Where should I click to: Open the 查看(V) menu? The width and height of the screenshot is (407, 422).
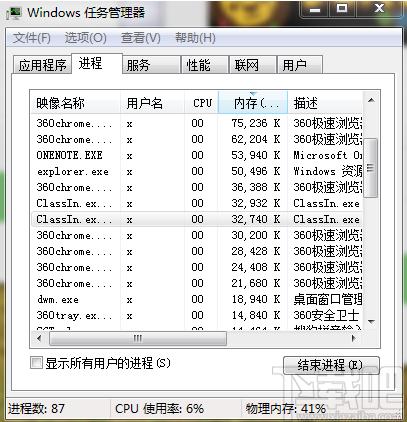tap(140, 38)
